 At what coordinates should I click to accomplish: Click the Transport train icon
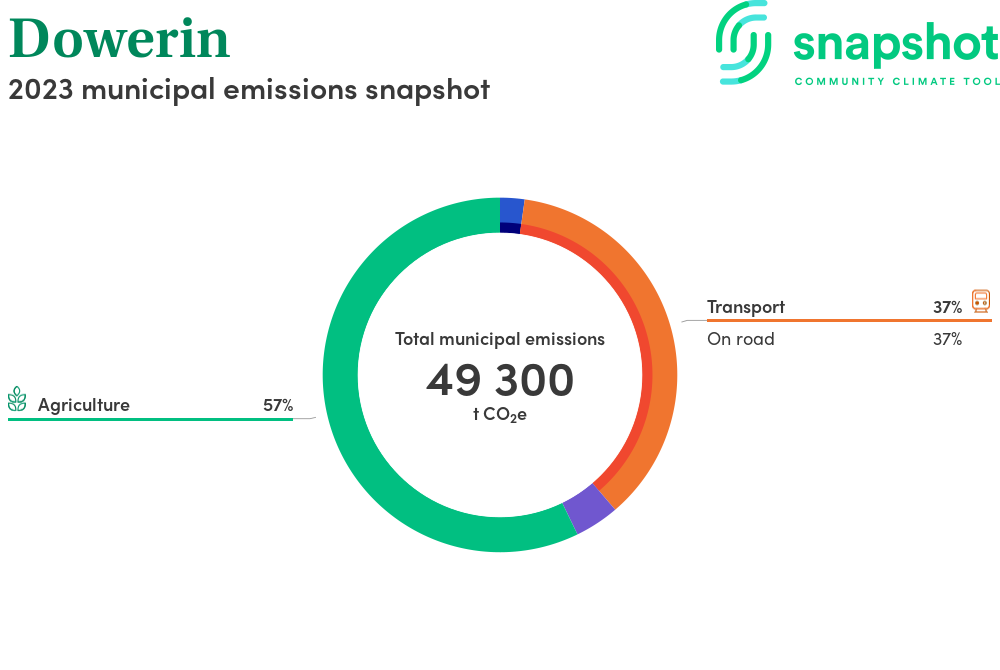coord(981,302)
